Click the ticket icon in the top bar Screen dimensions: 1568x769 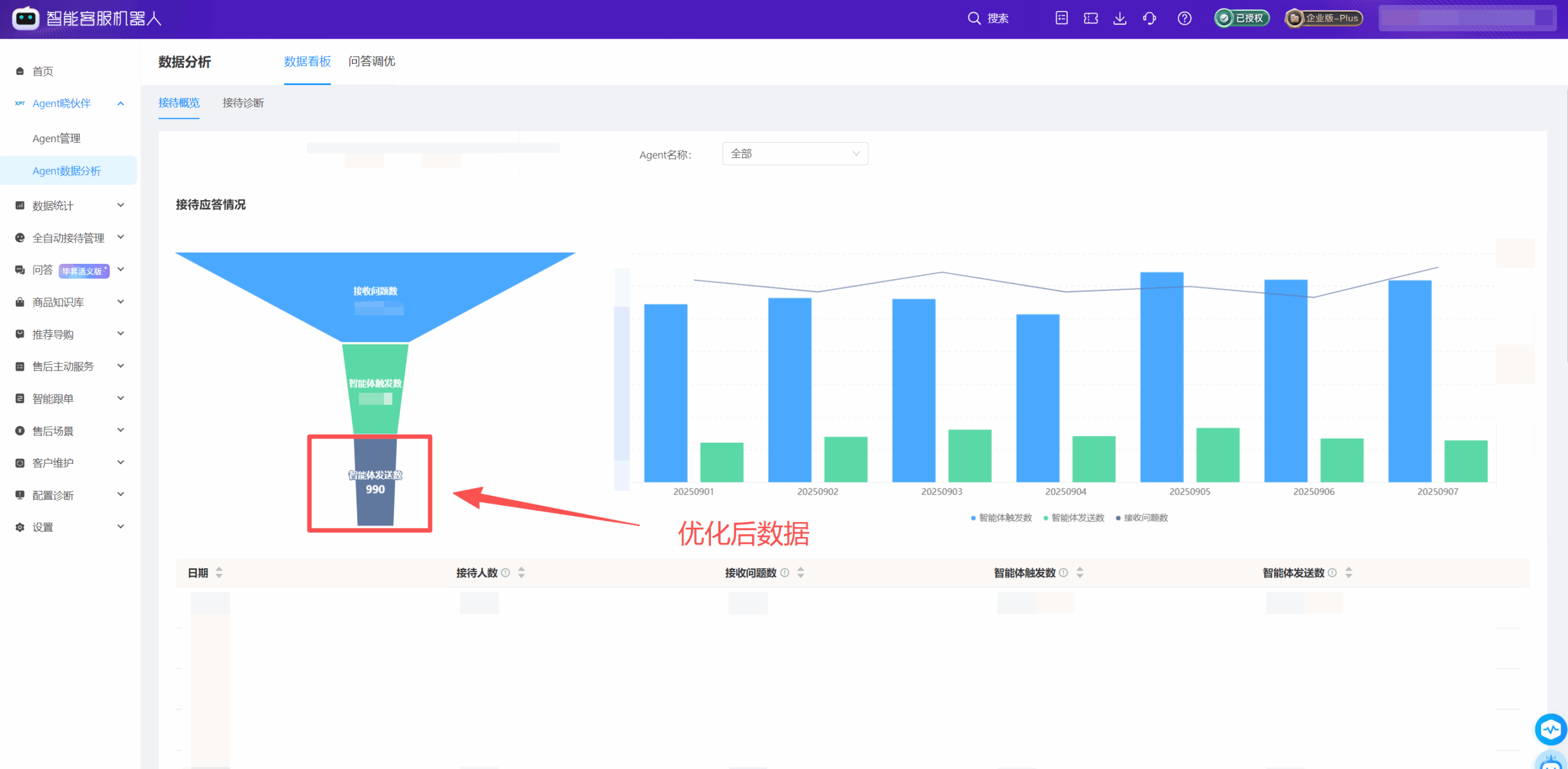[1091, 18]
